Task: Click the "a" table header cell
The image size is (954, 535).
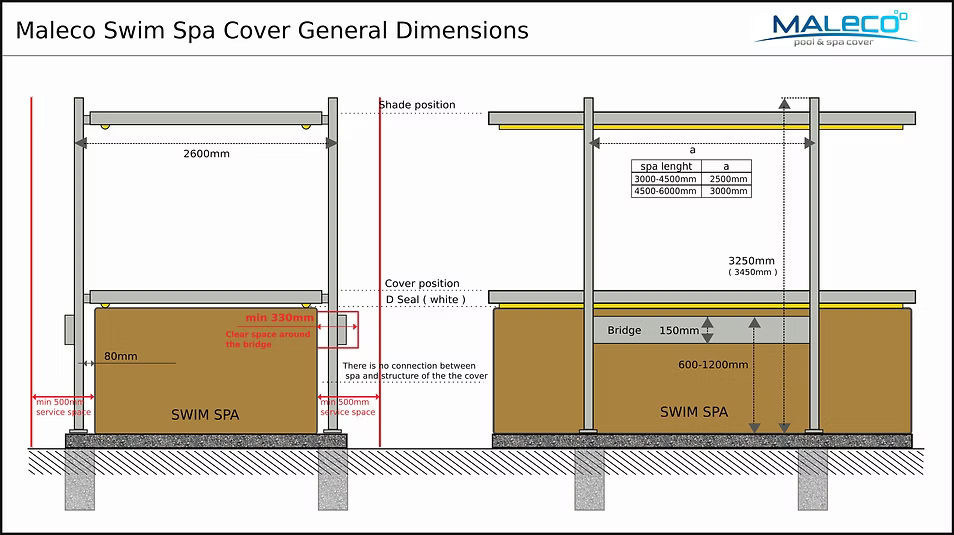Action: point(726,166)
